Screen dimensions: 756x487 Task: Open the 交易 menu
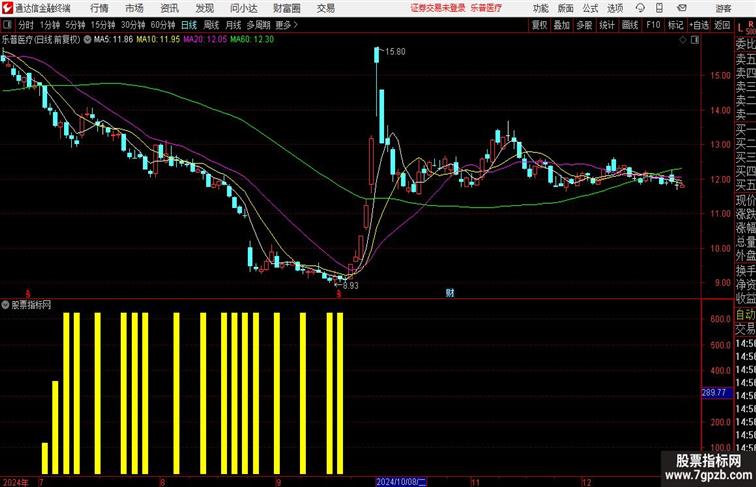tap(325, 8)
